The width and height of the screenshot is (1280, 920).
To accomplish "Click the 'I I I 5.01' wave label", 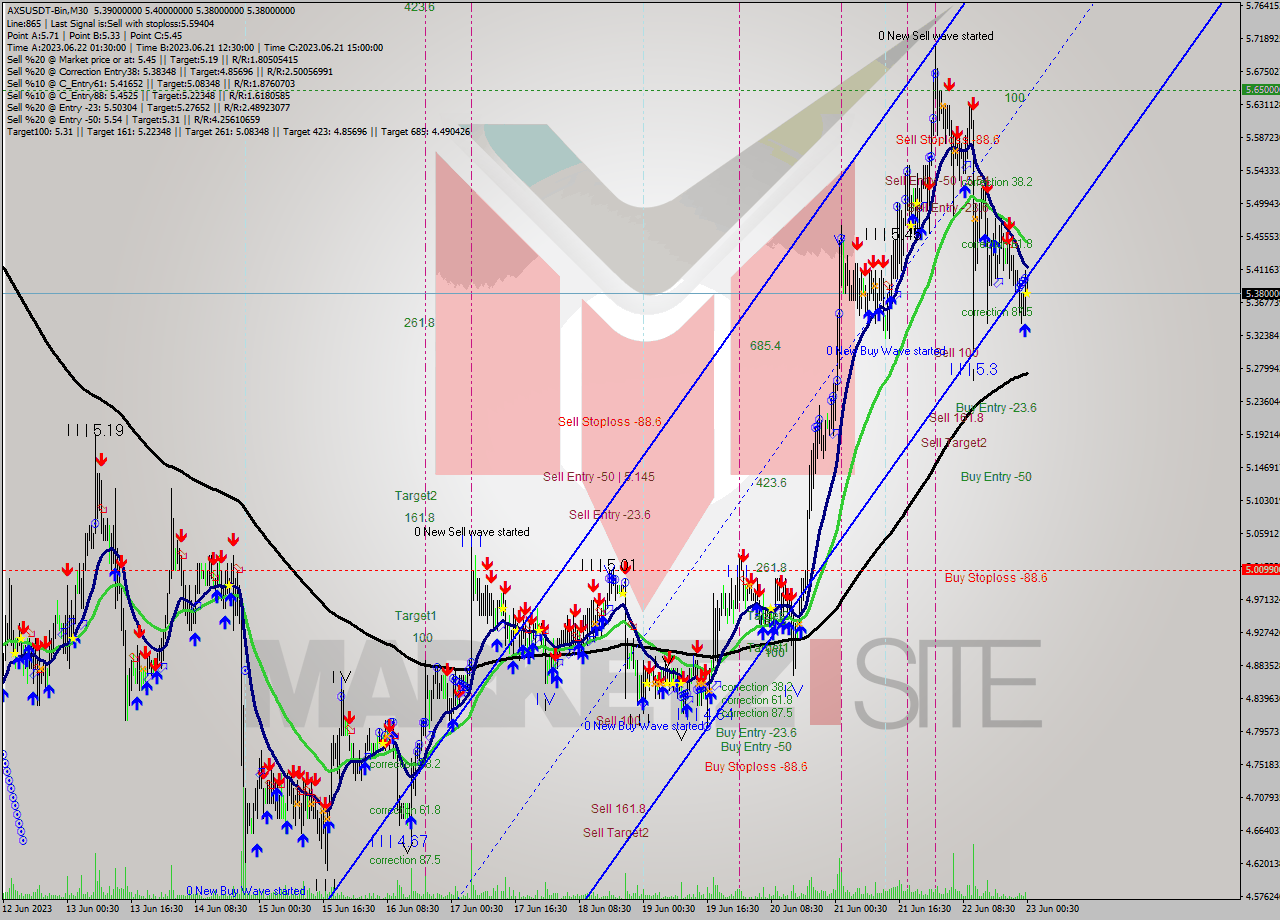I will point(607,565).
